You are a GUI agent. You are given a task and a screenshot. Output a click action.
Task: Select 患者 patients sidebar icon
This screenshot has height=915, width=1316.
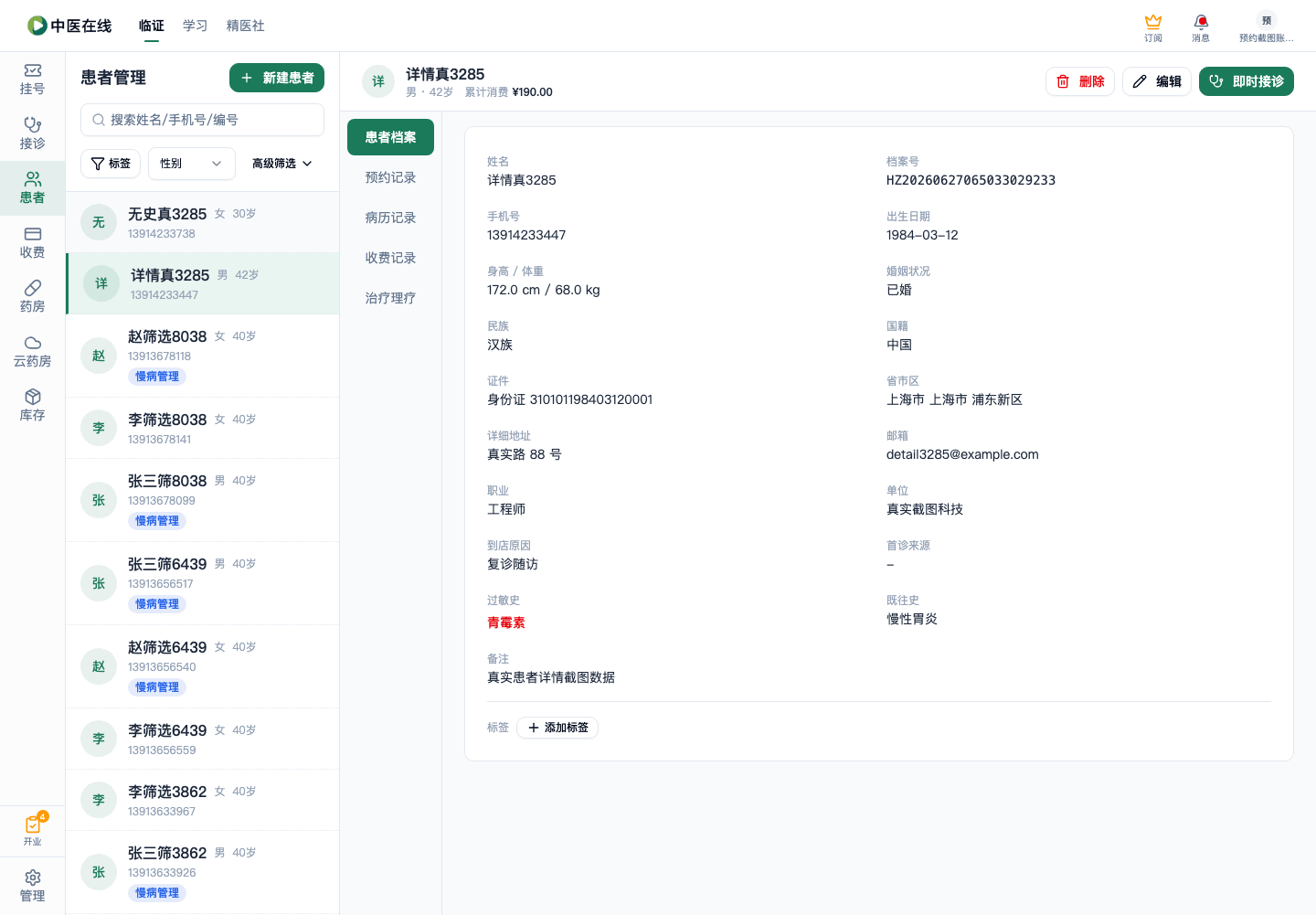pyautogui.click(x=32, y=188)
